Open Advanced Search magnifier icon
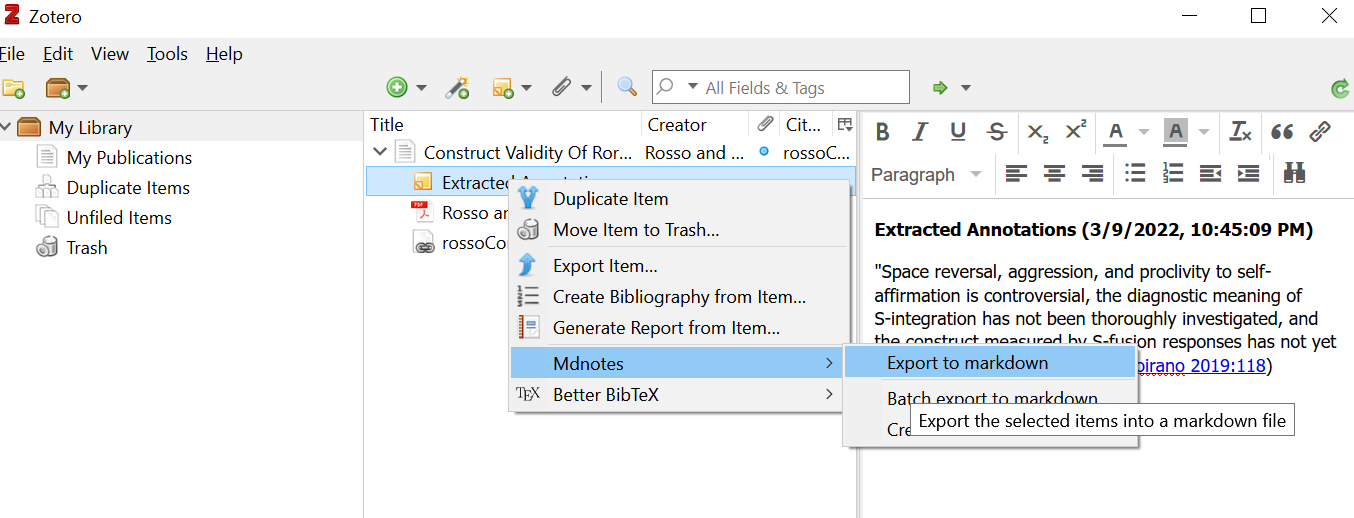Screen dimensions: 1354x518 [x=627, y=87]
